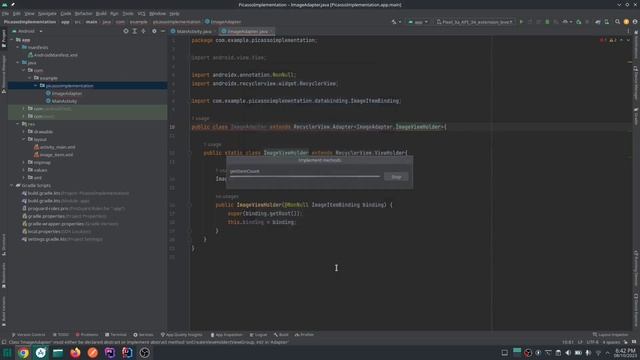Select settings.gradle.kts in Gradle Scripts
This screenshot has height=360, width=640.
[62, 239]
